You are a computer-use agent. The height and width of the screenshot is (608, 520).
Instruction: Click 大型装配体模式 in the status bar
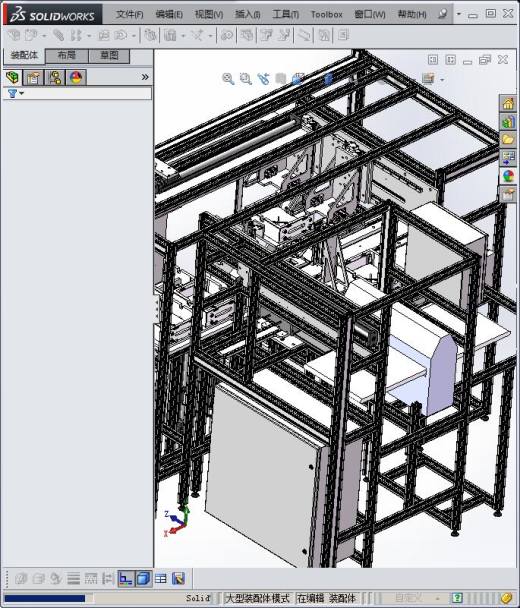click(x=257, y=598)
